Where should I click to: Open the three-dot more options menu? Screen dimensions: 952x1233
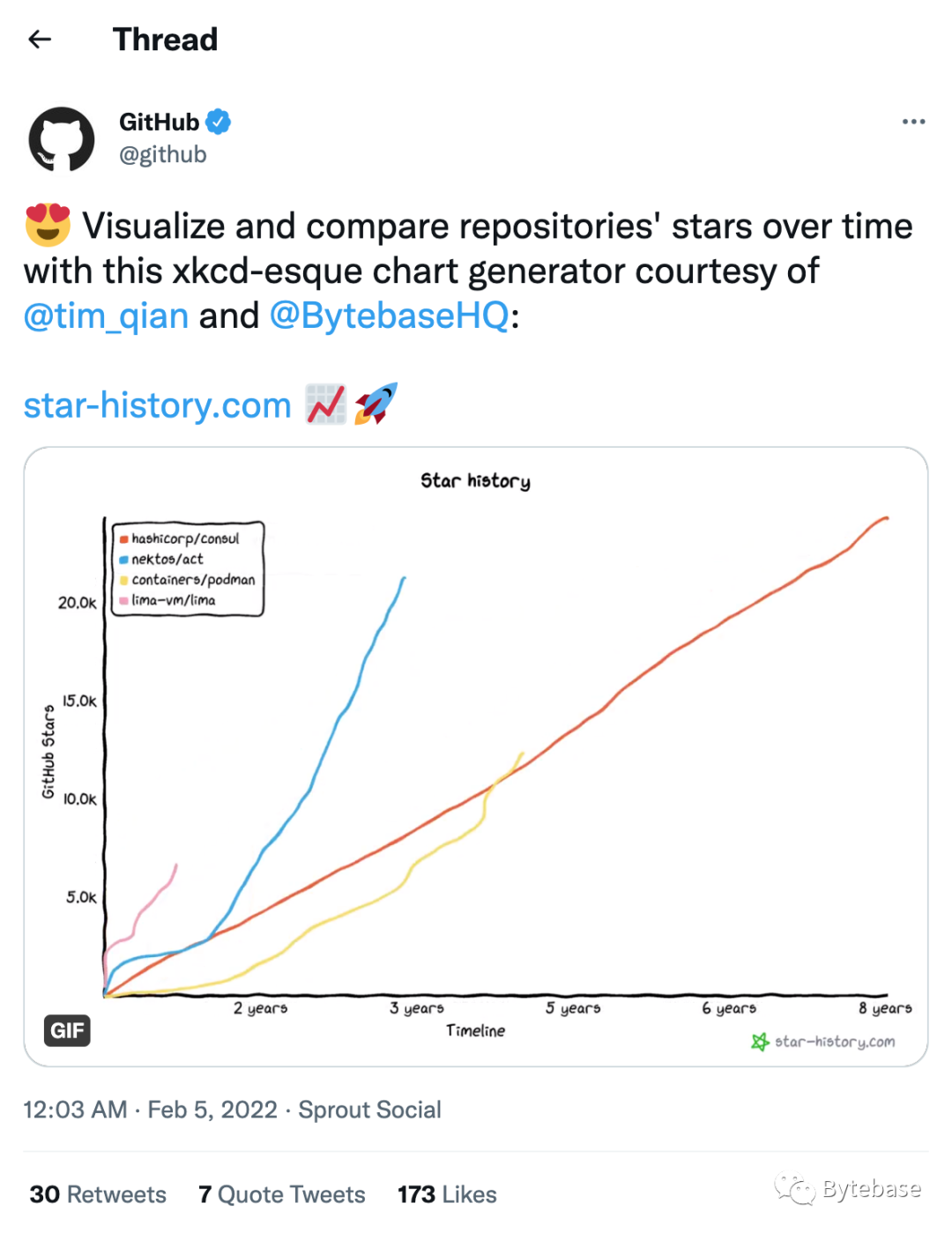[913, 122]
